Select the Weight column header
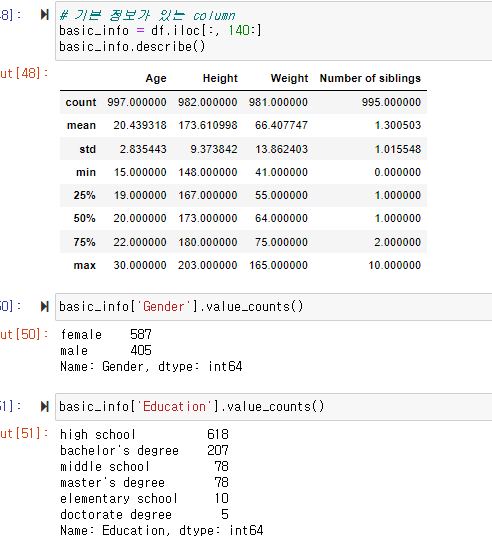 [x=289, y=78]
